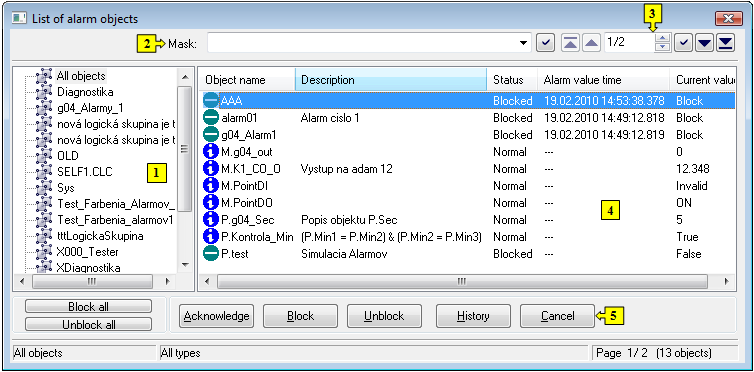This screenshot has width=754, height=372.
Task: Select OLD logical group
Action: click(67, 156)
